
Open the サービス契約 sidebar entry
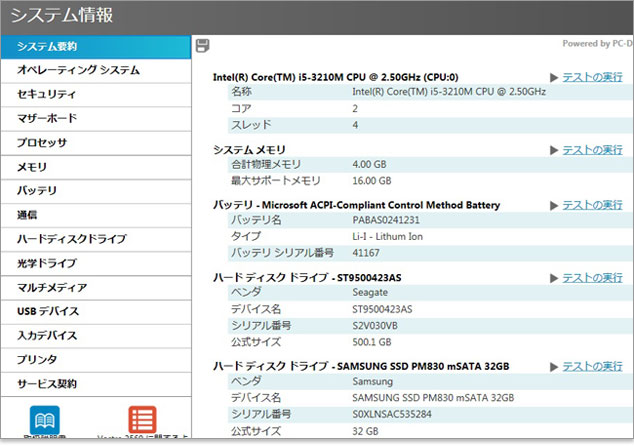click(x=95, y=383)
